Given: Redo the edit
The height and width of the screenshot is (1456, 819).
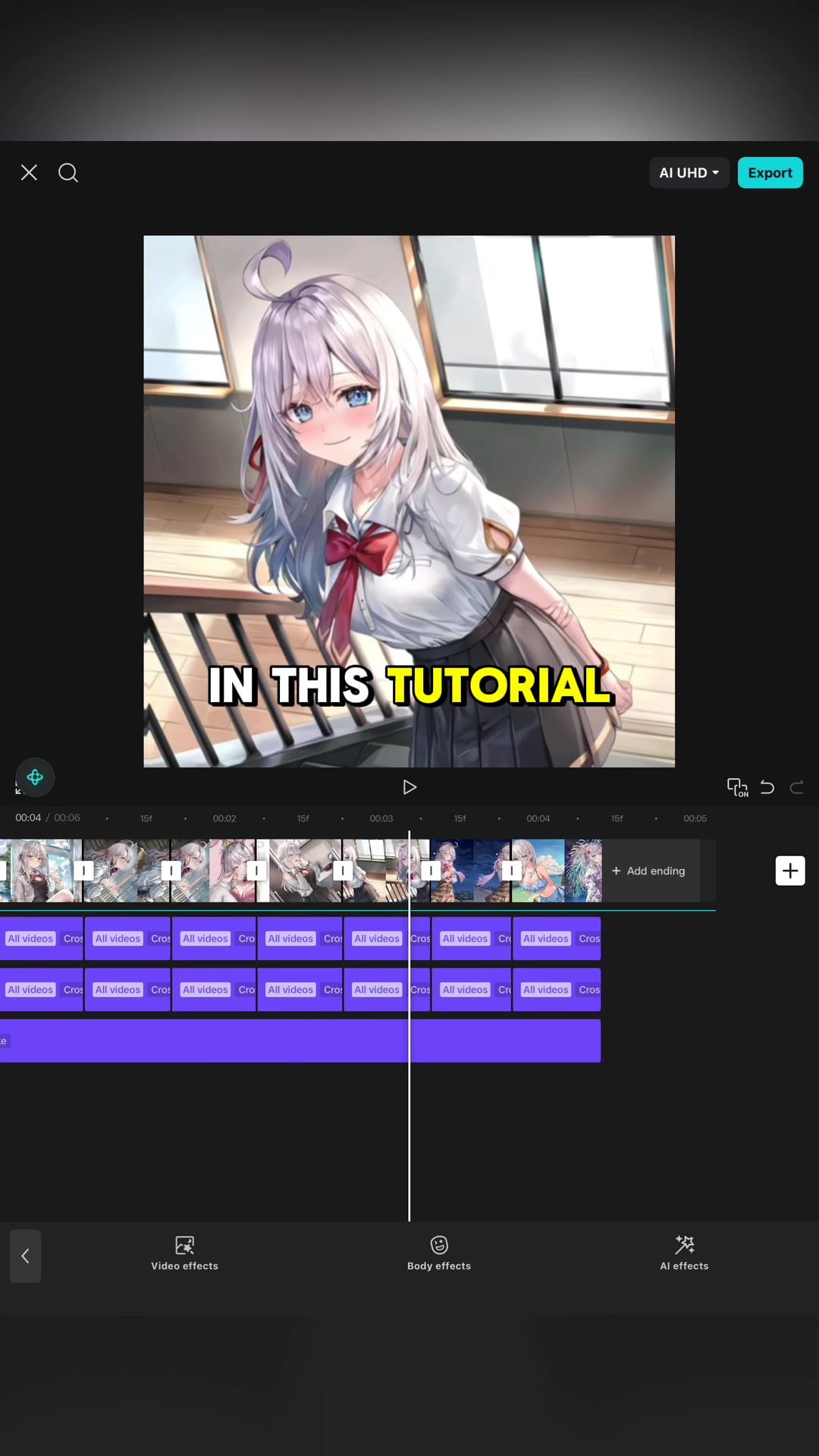Looking at the screenshot, I should [796, 787].
